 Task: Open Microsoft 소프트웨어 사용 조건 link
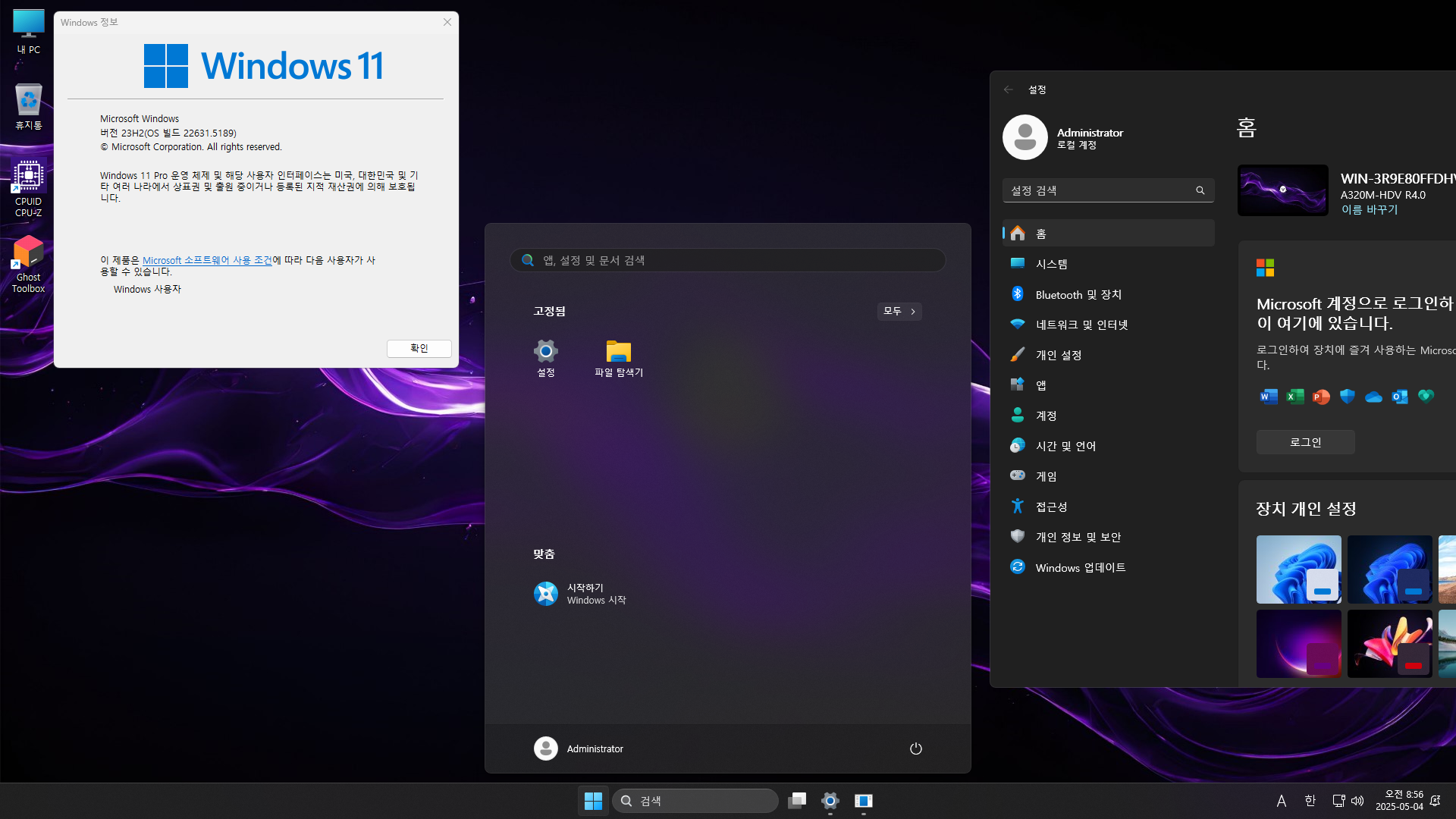coord(207,260)
